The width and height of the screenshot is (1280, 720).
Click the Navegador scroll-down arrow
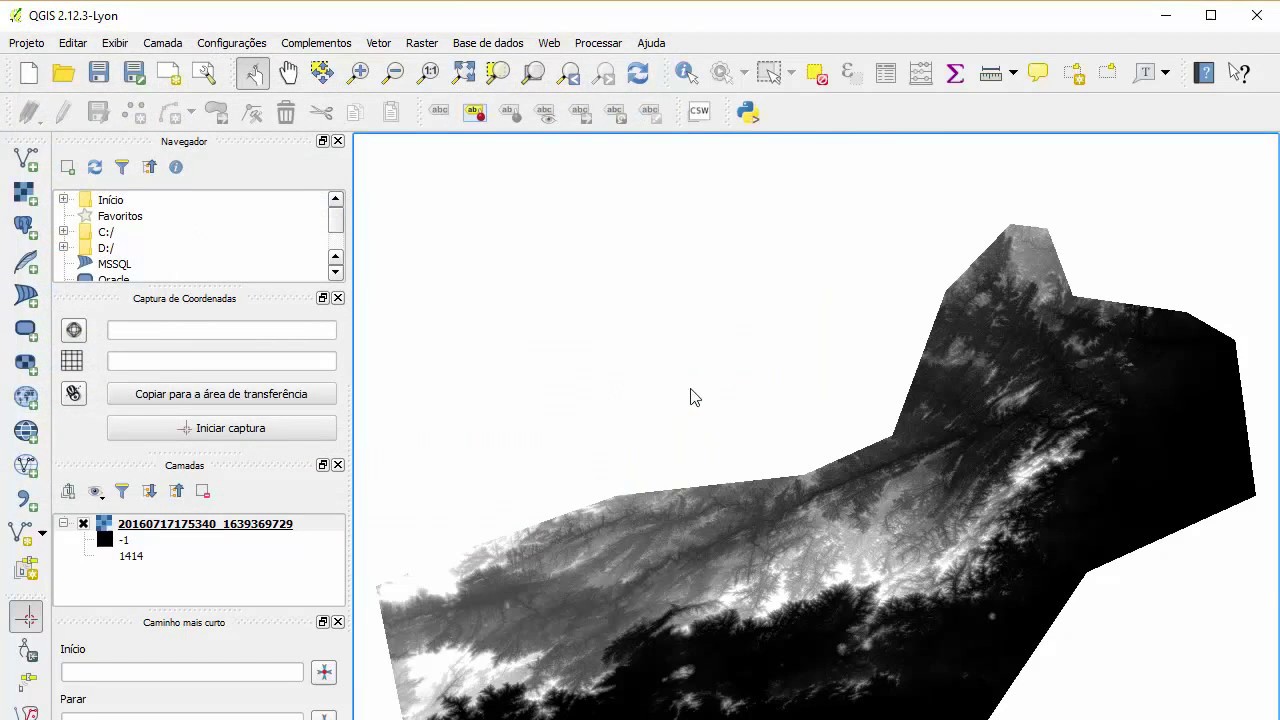(x=336, y=273)
